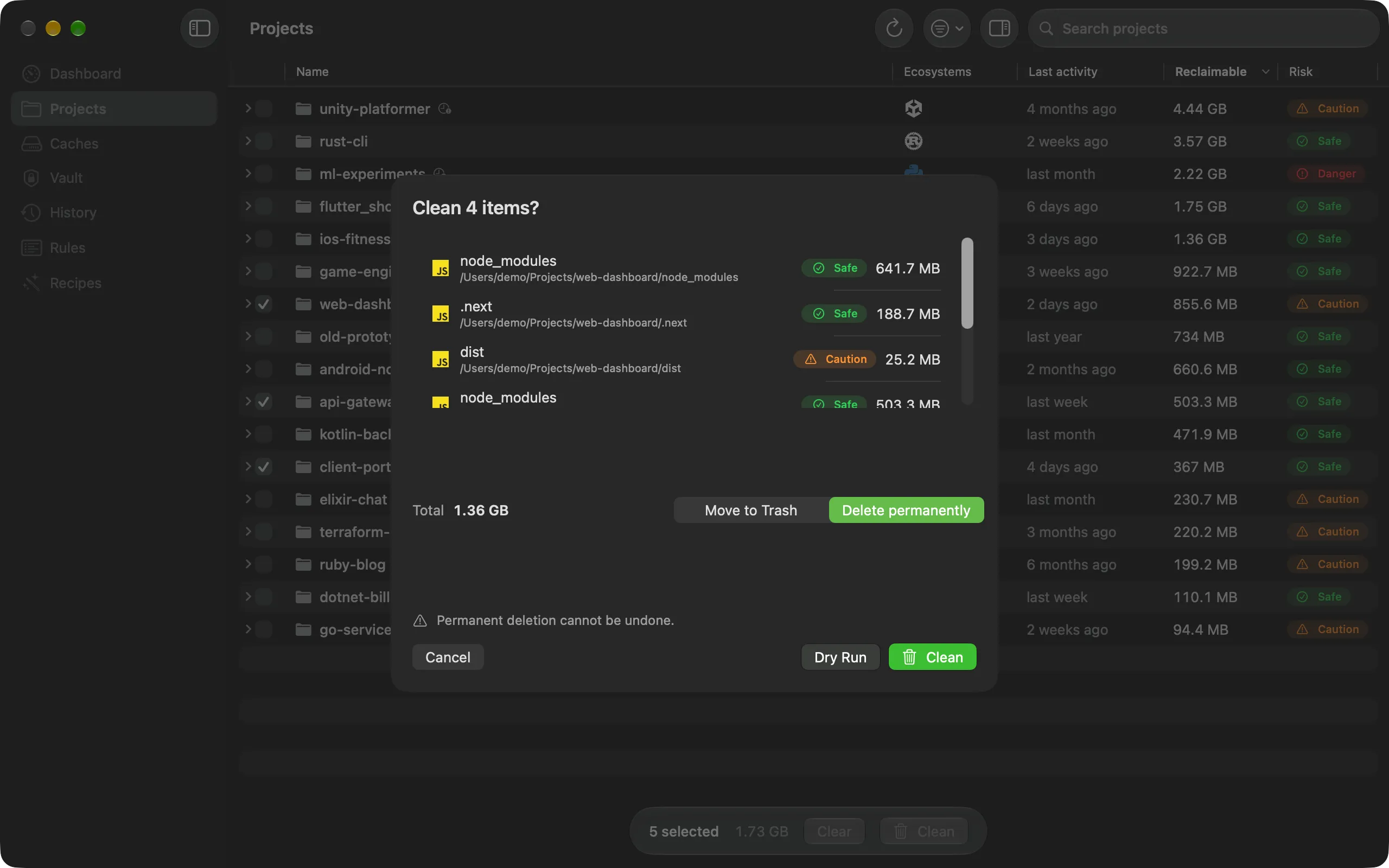Image resolution: width=1389 pixels, height=868 pixels.
Task: Expand the client-portal project row
Action: pyautogui.click(x=248, y=467)
